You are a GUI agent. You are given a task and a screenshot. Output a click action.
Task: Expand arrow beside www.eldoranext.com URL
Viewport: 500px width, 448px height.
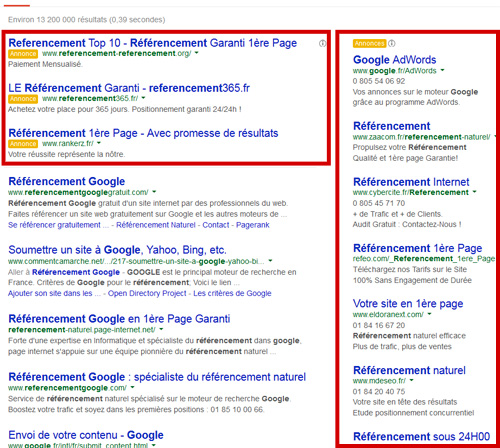429,314
